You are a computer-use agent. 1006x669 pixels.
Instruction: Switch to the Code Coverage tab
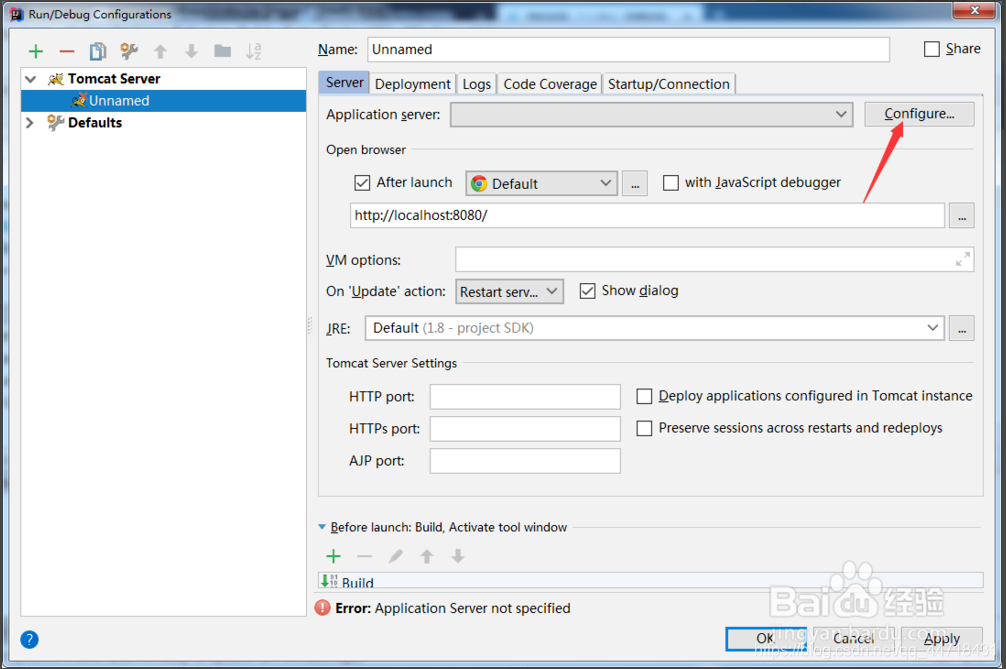[x=550, y=84]
